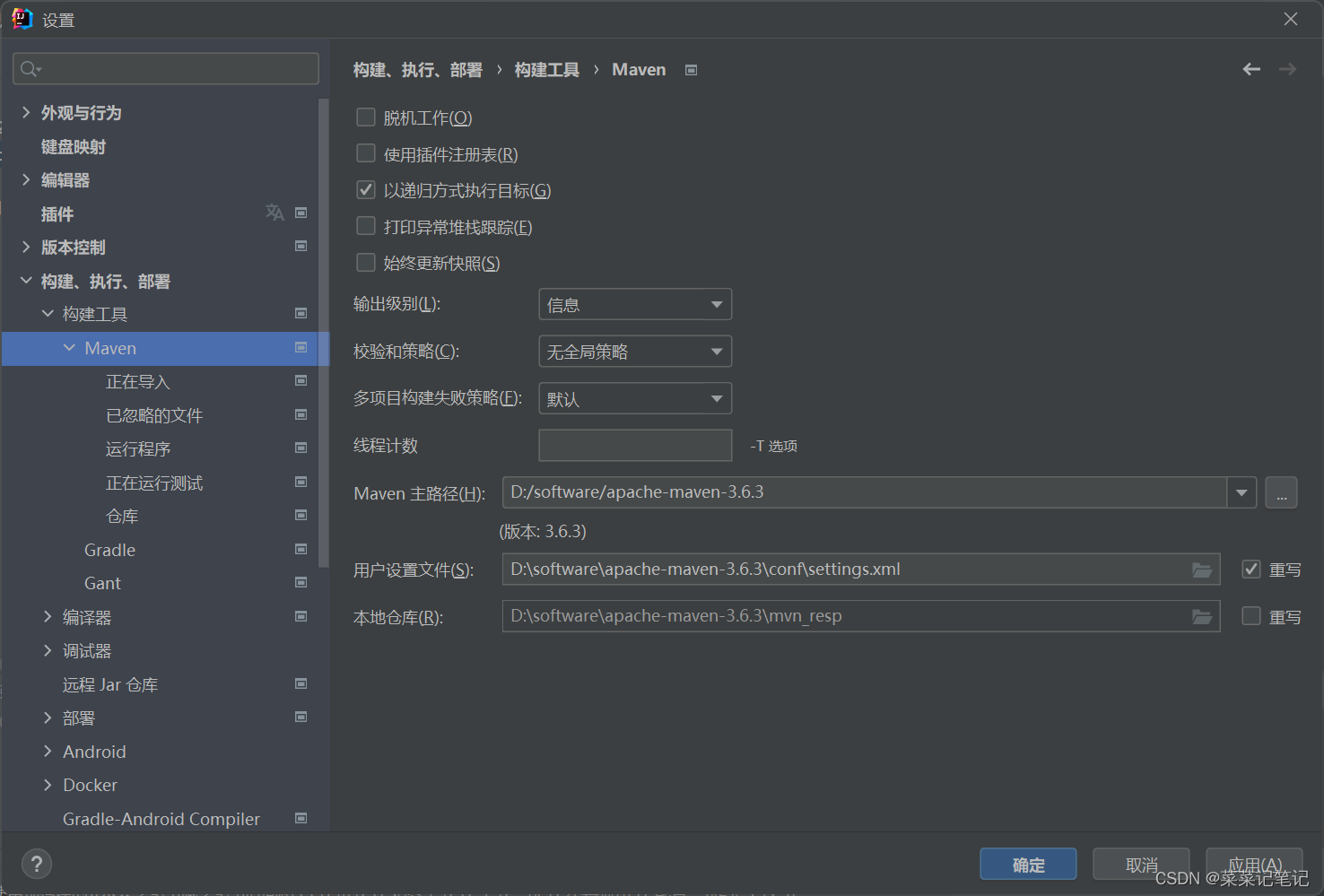Expand the Android tree node
The image size is (1324, 896).
pos(48,751)
